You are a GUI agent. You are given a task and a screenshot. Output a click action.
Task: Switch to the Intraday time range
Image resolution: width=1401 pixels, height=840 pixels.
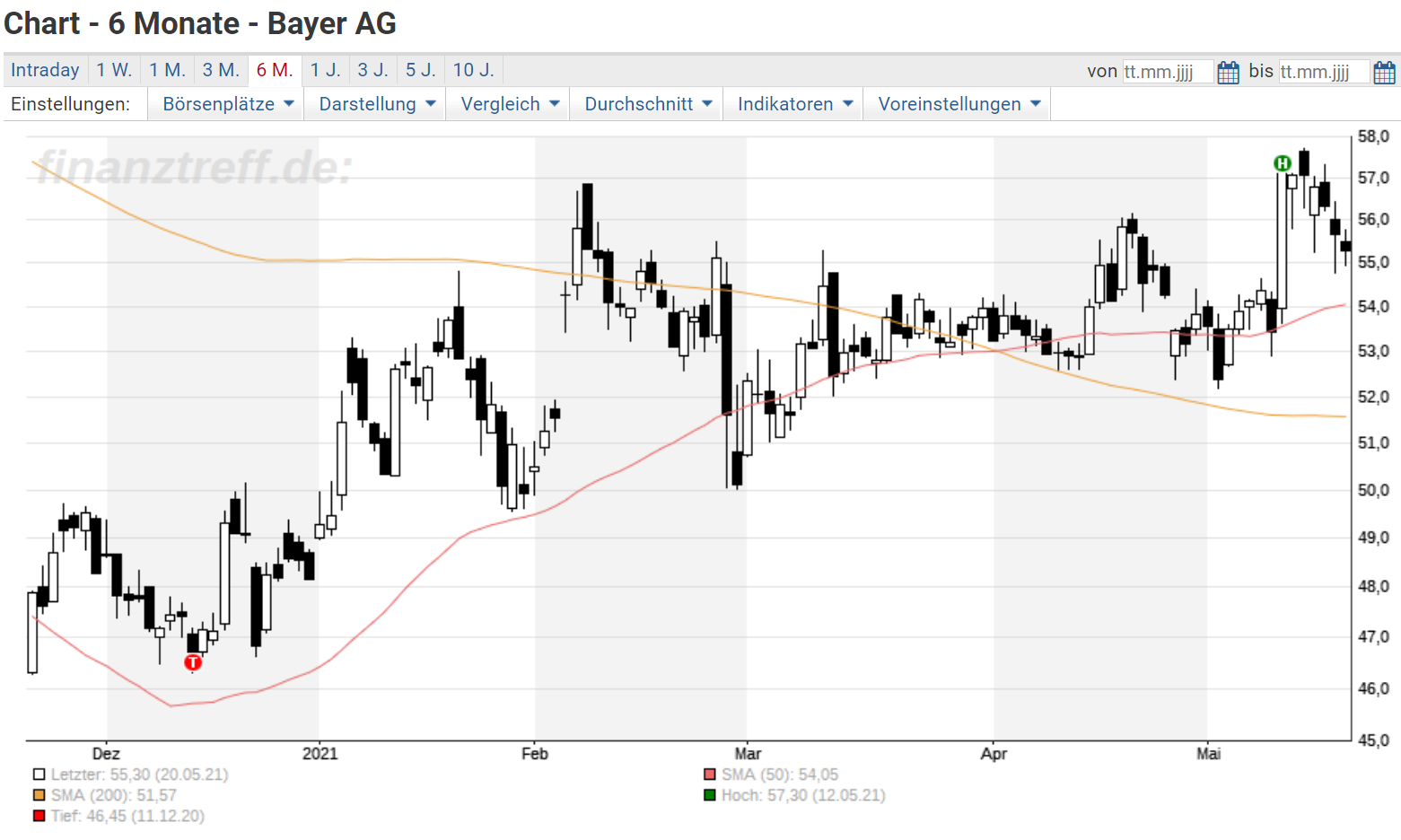tap(45, 70)
